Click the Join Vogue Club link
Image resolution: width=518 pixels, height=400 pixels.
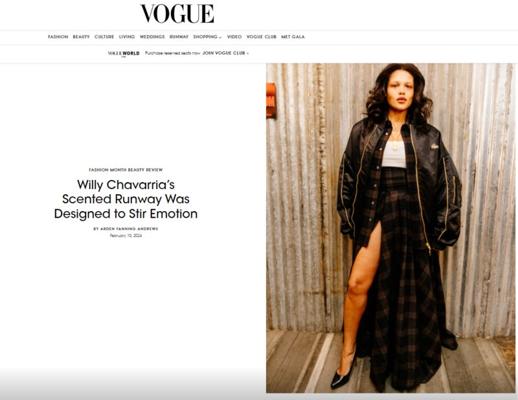point(224,53)
